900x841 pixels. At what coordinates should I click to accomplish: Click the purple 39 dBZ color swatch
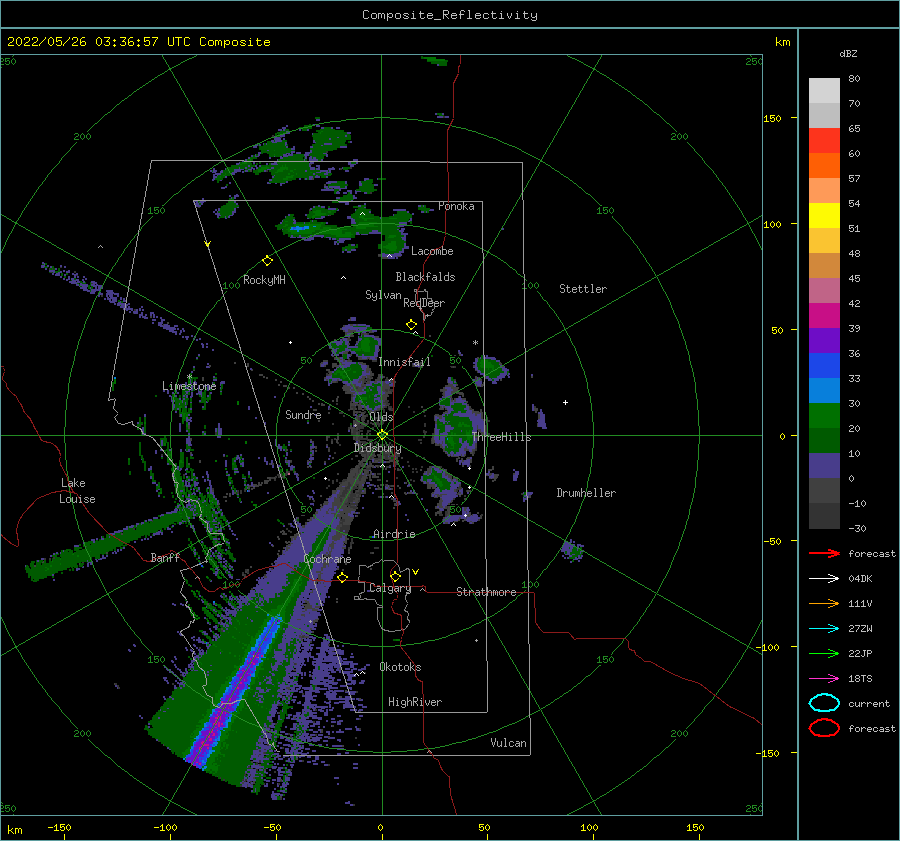pos(824,340)
